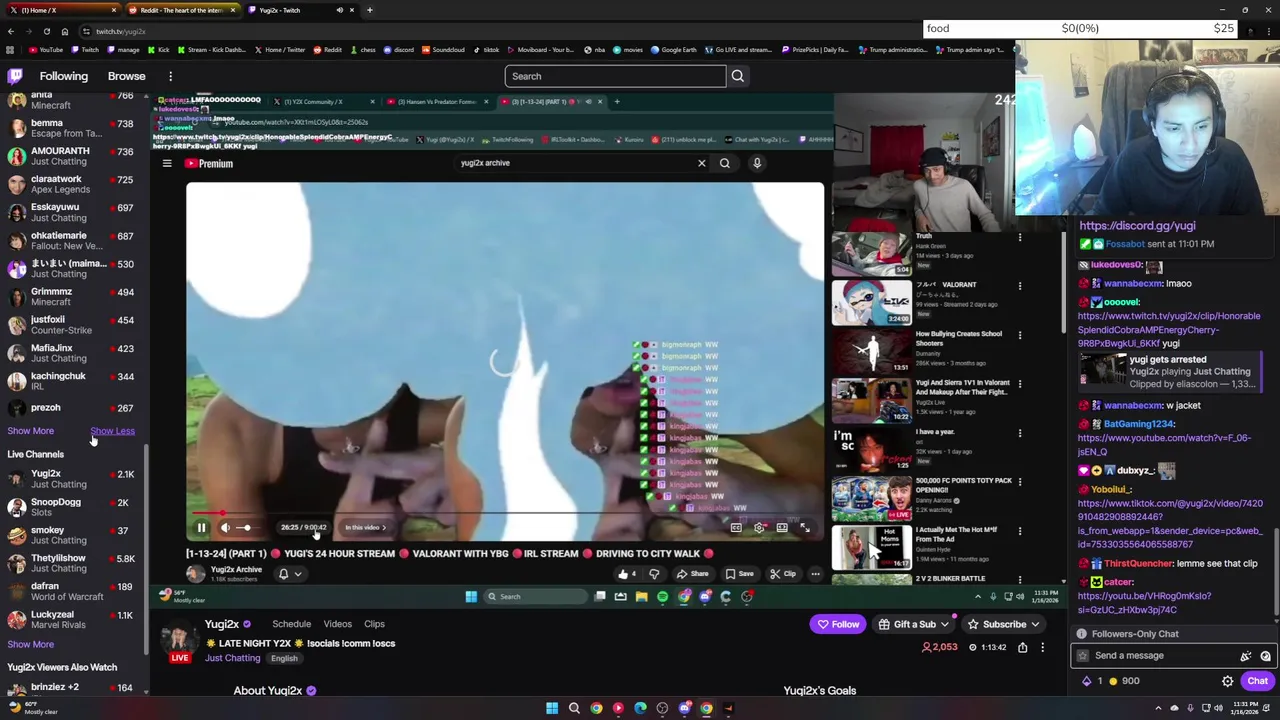Click the Twitch search input field

pyautogui.click(x=615, y=76)
